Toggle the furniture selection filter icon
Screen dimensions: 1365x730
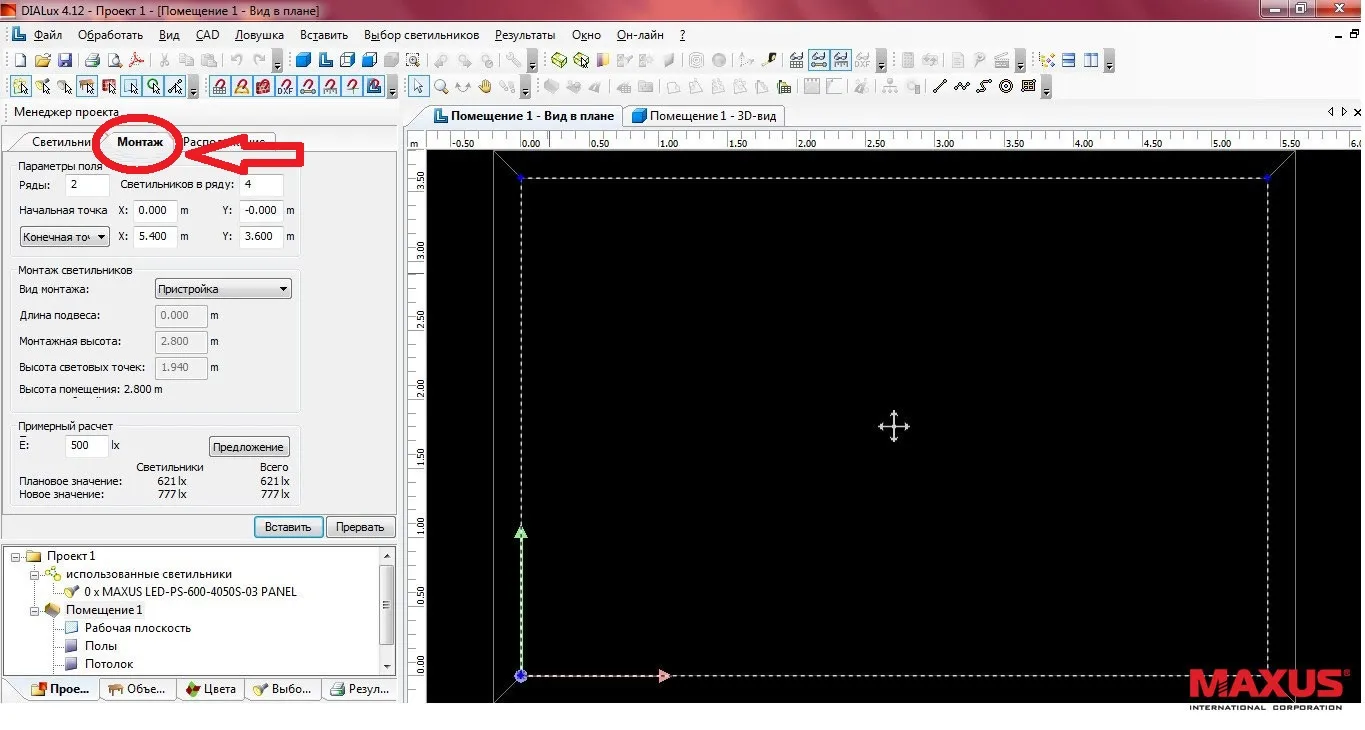[x=86, y=86]
